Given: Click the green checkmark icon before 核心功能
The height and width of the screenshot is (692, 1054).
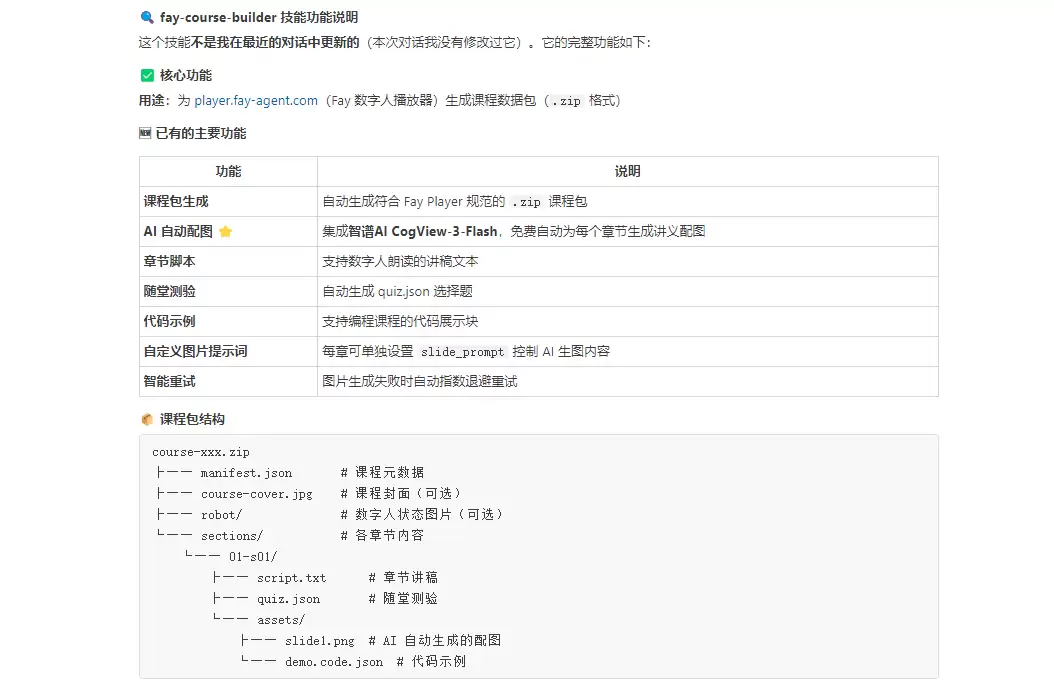Looking at the screenshot, I should pos(147,75).
